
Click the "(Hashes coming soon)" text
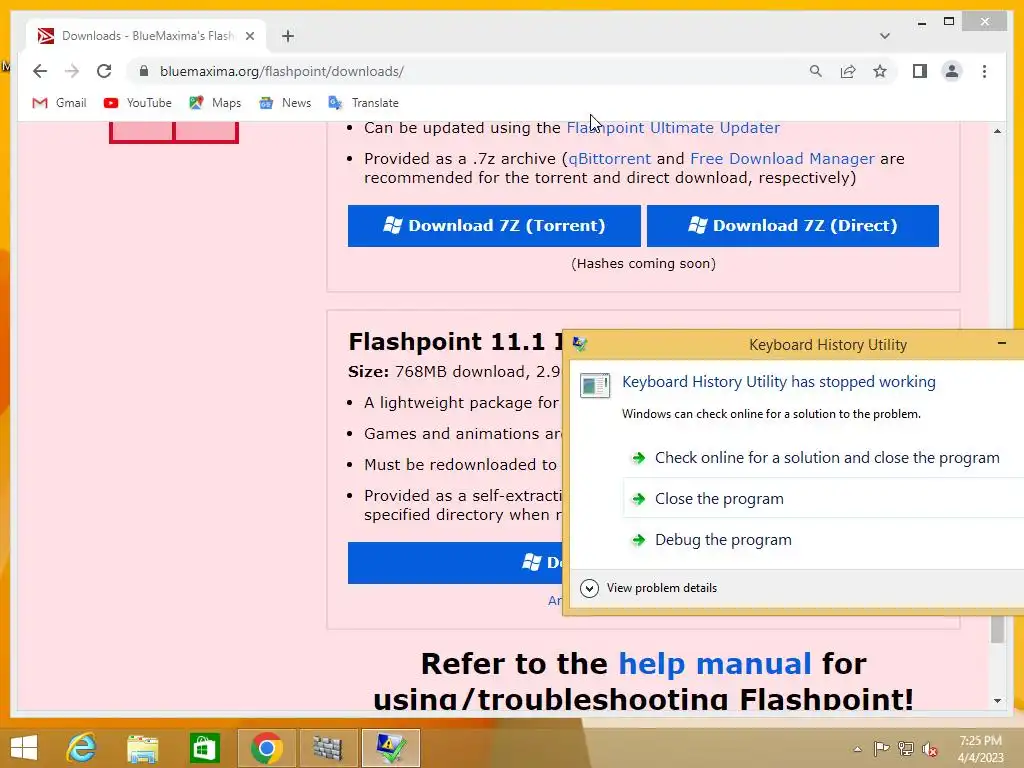pyautogui.click(x=643, y=264)
